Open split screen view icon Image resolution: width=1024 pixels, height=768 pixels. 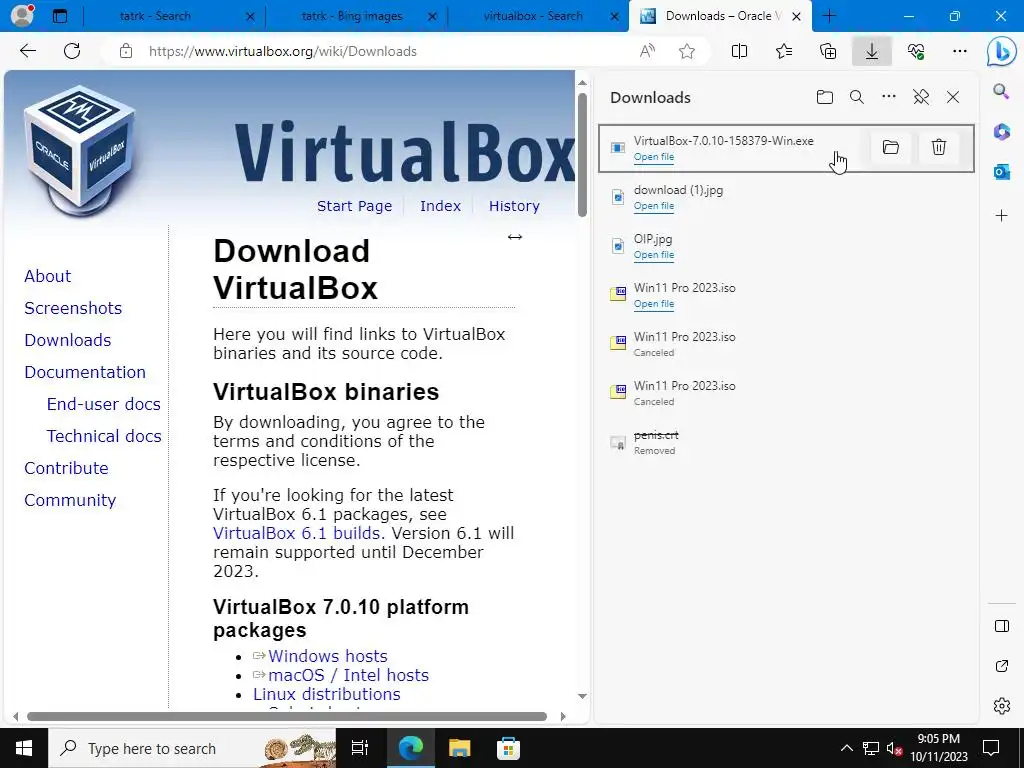(x=739, y=51)
